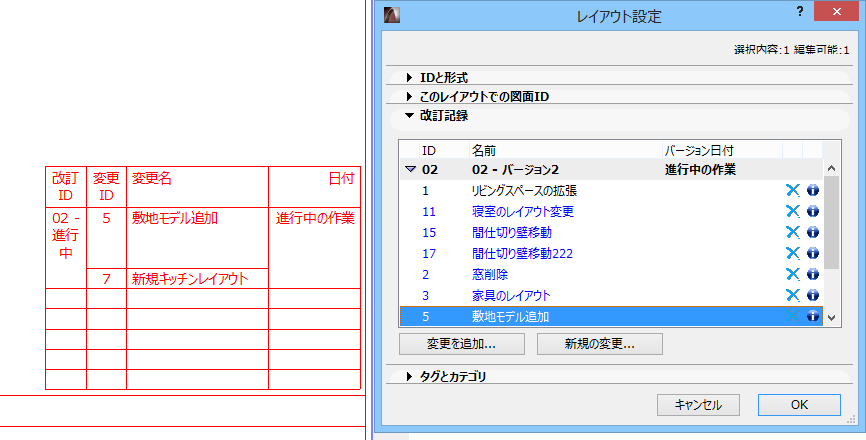
Task: Select row 敷地モデル追加 in dialog list
Action: pos(611,316)
